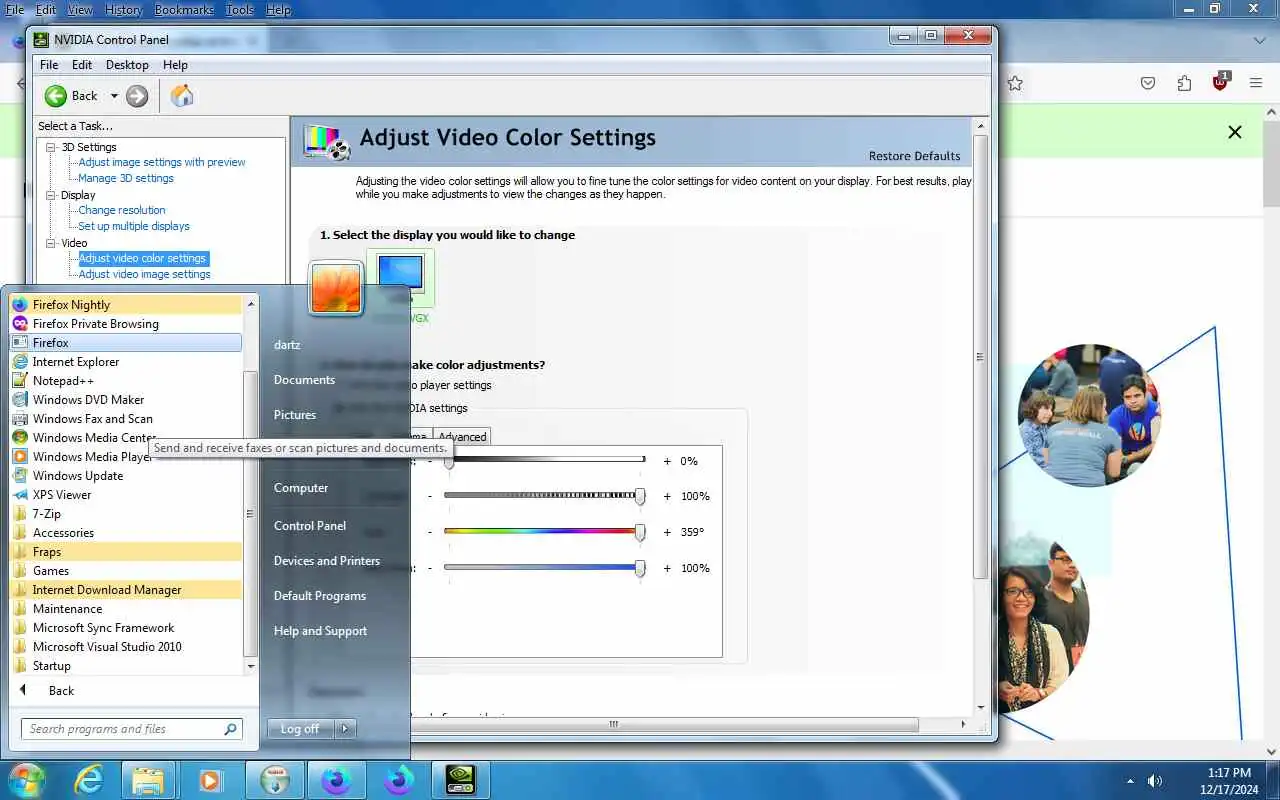Open Firefox extensions puzzle icon
The height and width of the screenshot is (800, 1280).
click(1185, 84)
